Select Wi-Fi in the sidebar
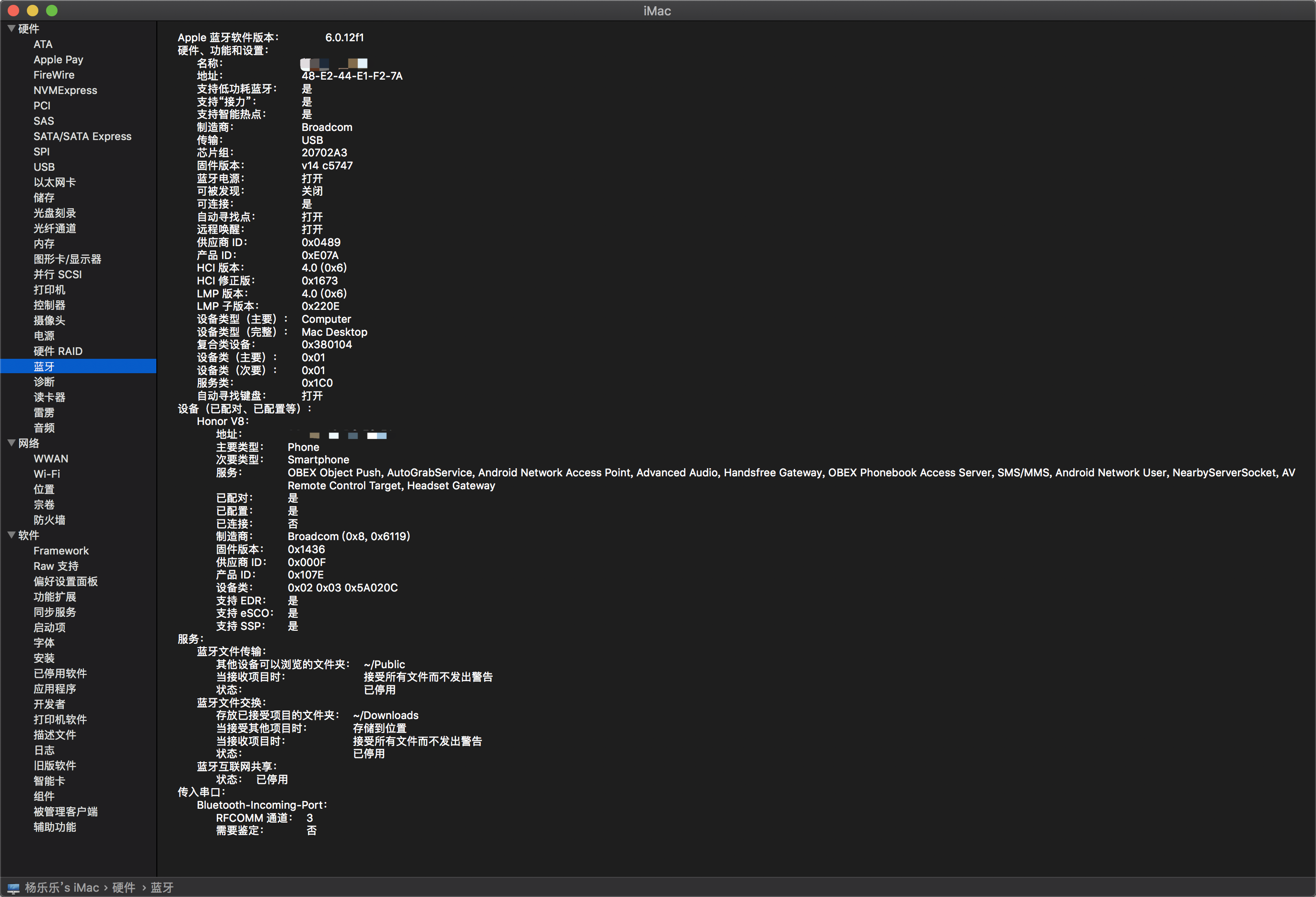Screen dimensions: 1316x897 (47, 474)
